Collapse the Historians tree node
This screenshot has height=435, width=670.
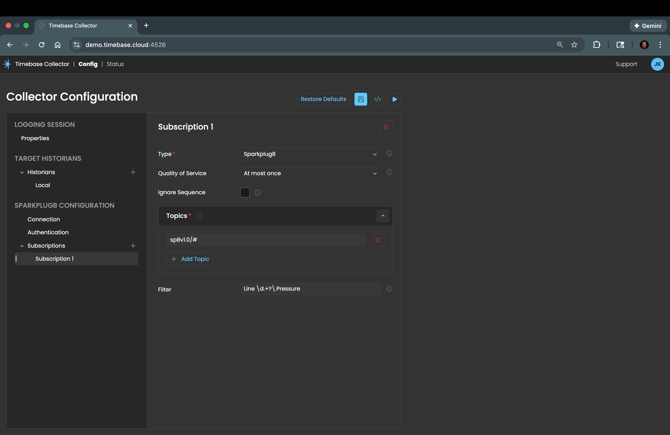pos(22,172)
